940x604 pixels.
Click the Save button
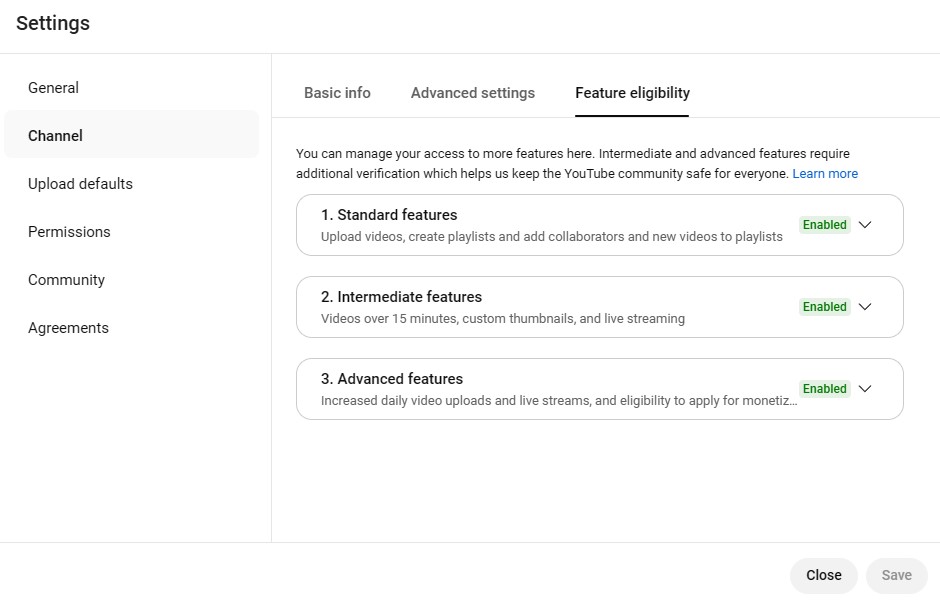click(896, 575)
